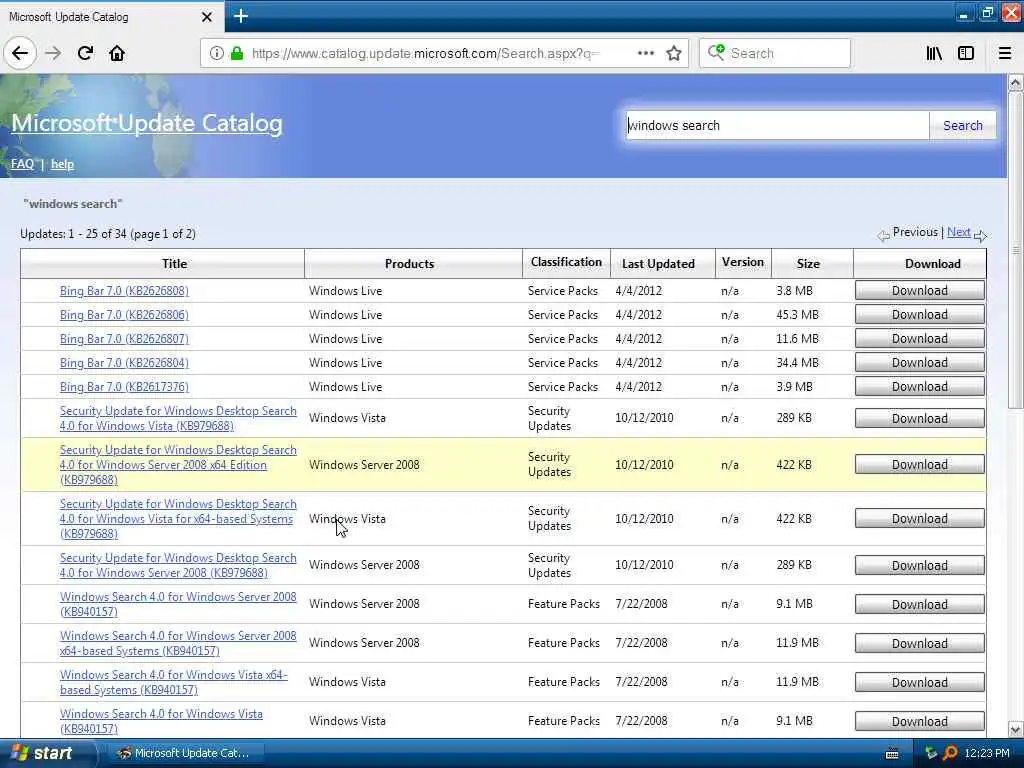Viewport: 1024px width, 768px height.
Task: Reload the page with the refresh icon
Action: pyautogui.click(x=85, y=53)
